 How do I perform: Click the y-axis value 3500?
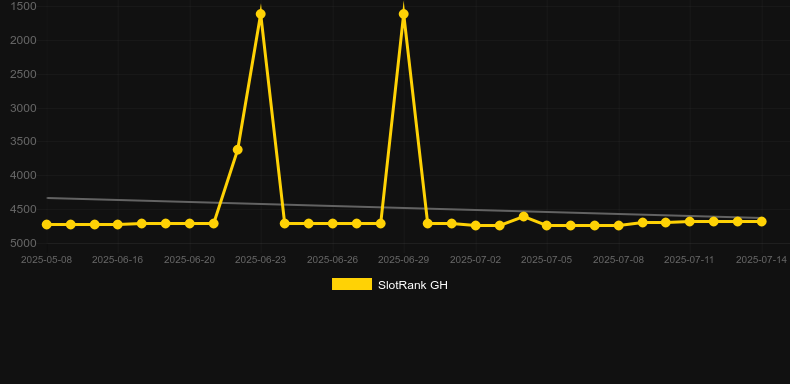(23, 141)
